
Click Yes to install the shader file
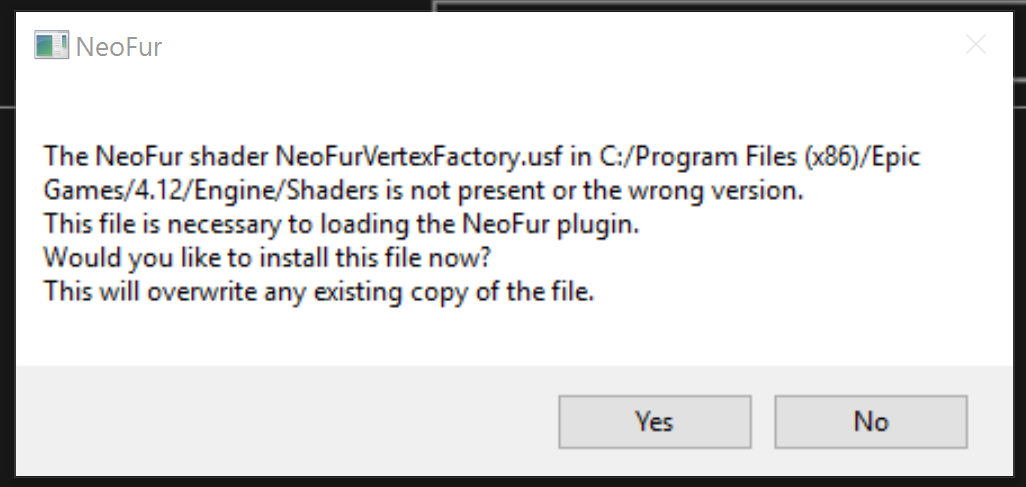[x=654, y=422]
